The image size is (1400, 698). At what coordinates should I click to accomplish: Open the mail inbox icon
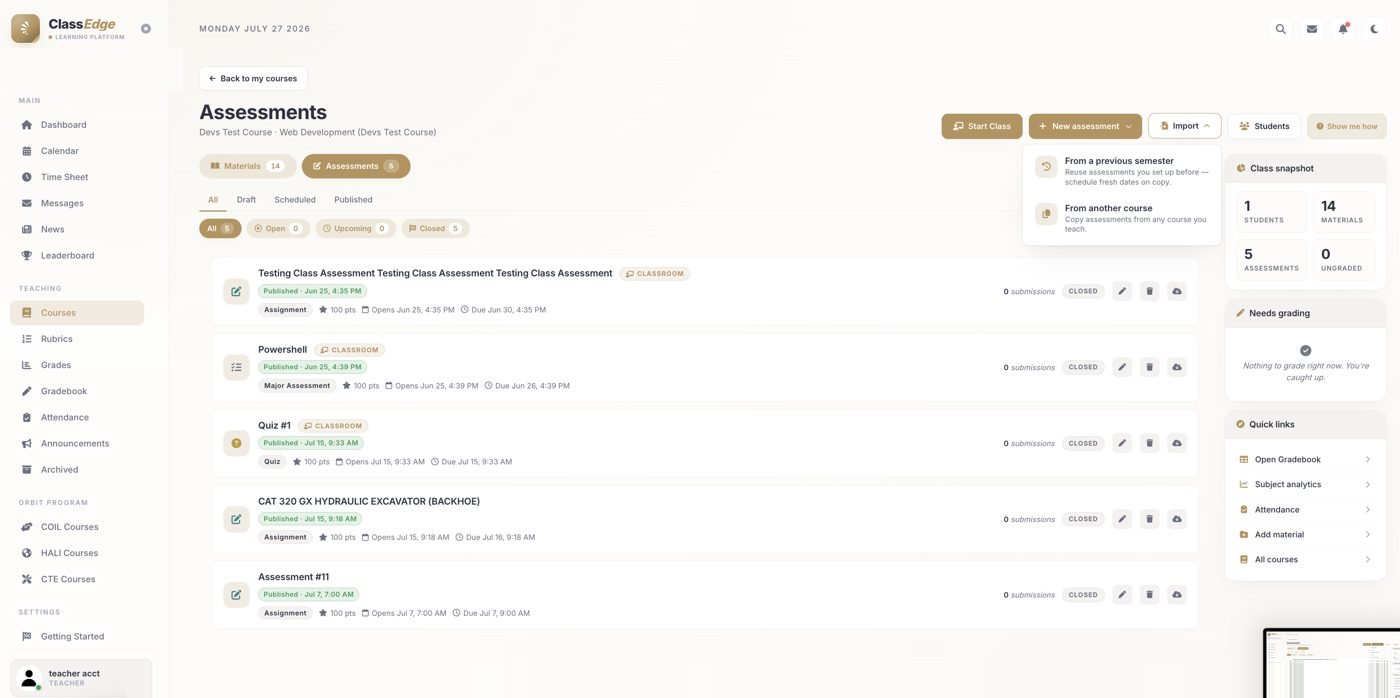pos(1312,29)
